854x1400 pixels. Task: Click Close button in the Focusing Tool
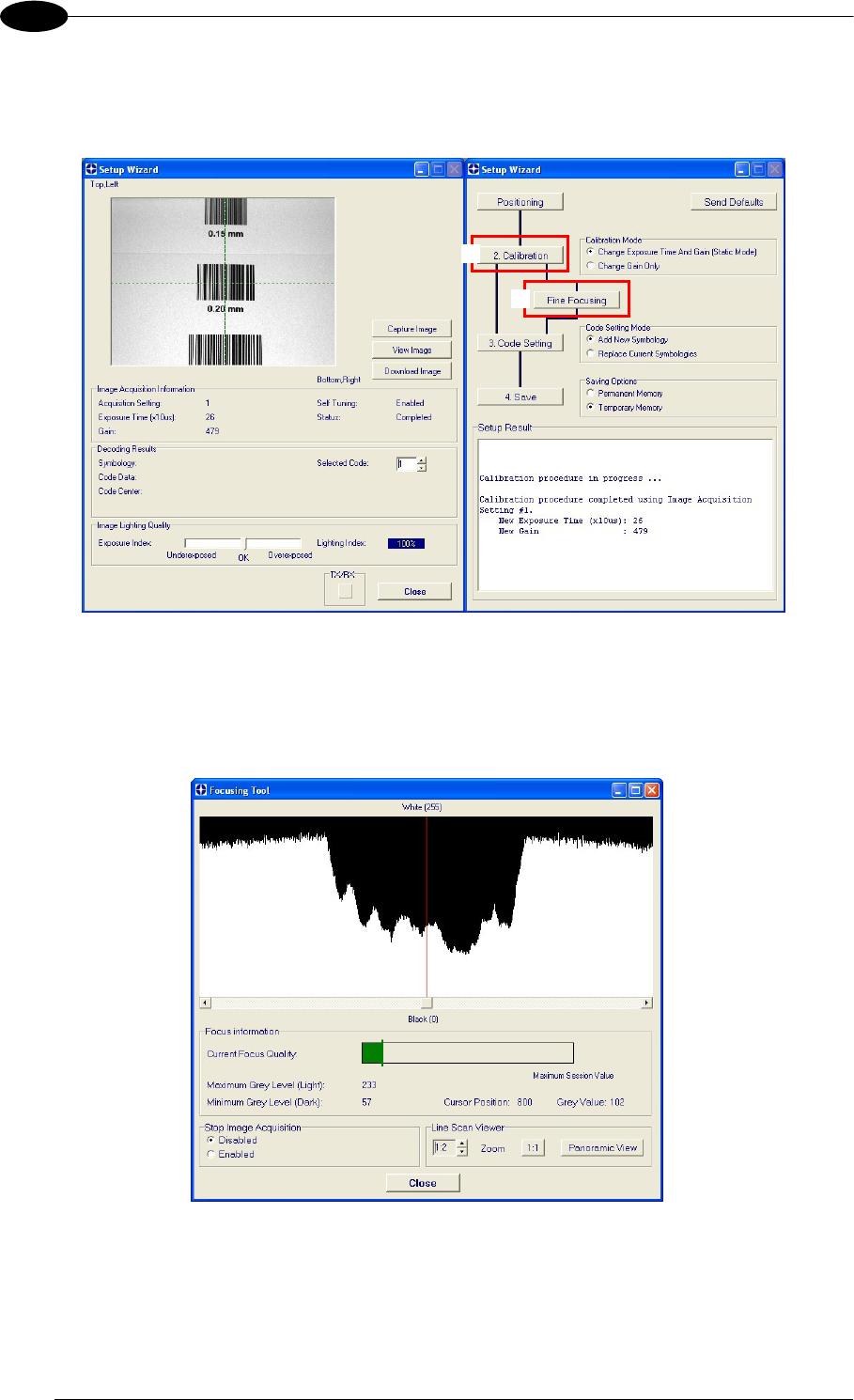click(x=423, y=1183)
